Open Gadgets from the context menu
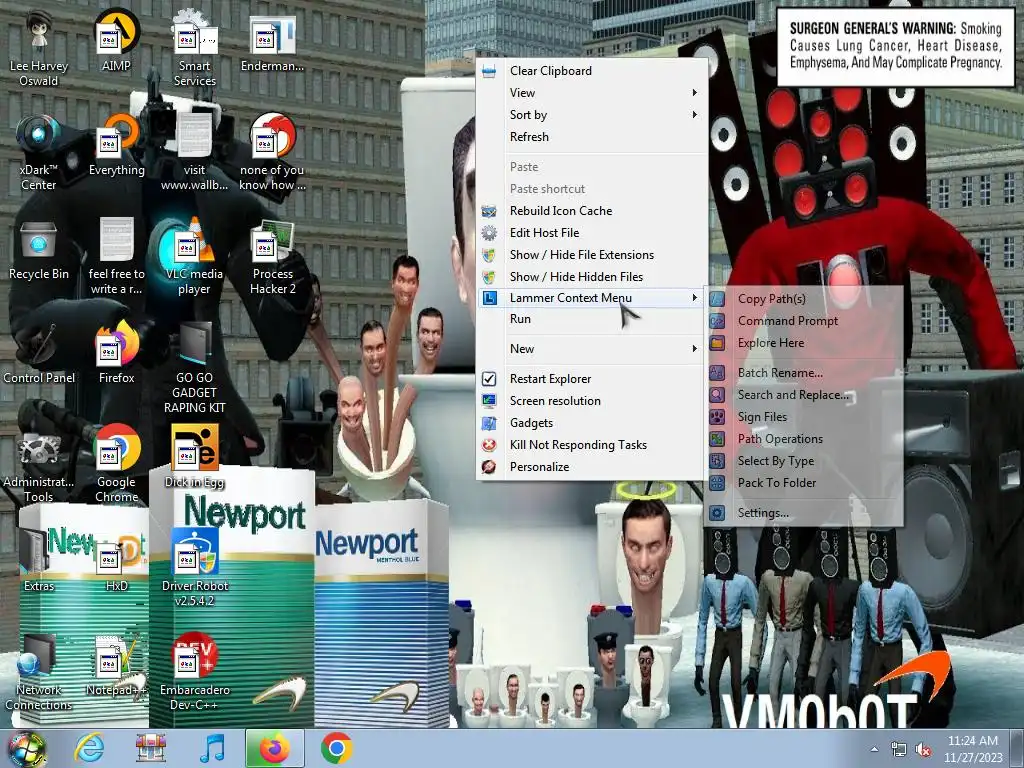This screenshot has width=1024, height=768. click(592, 423)
